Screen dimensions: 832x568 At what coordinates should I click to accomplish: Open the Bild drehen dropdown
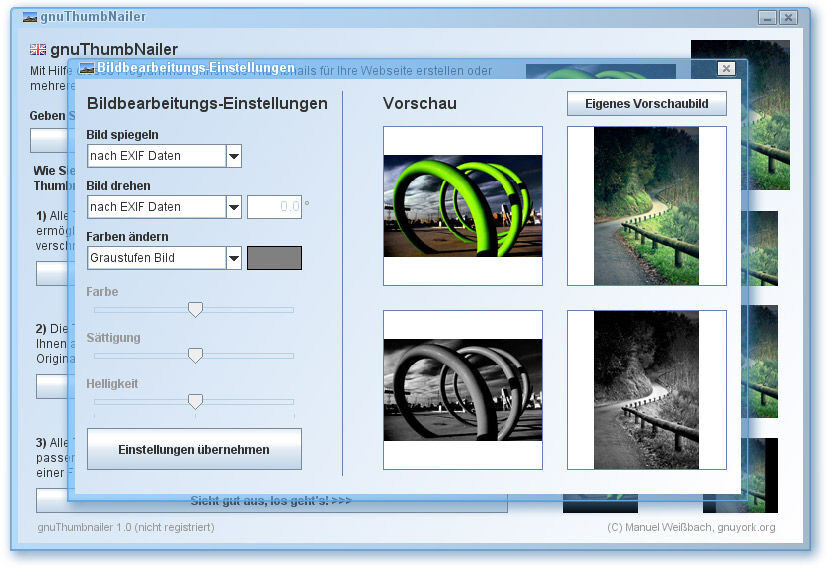tap(164, 207)
